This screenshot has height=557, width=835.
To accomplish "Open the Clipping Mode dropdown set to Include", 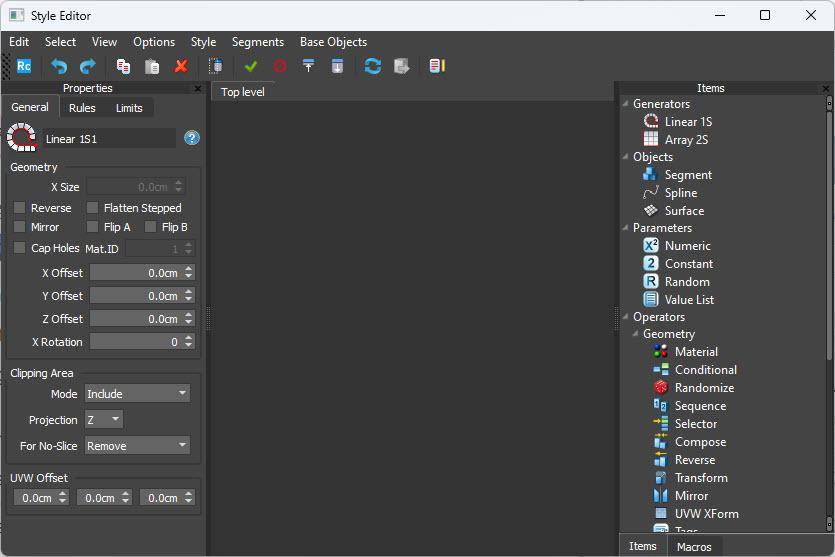I will 137,394.
